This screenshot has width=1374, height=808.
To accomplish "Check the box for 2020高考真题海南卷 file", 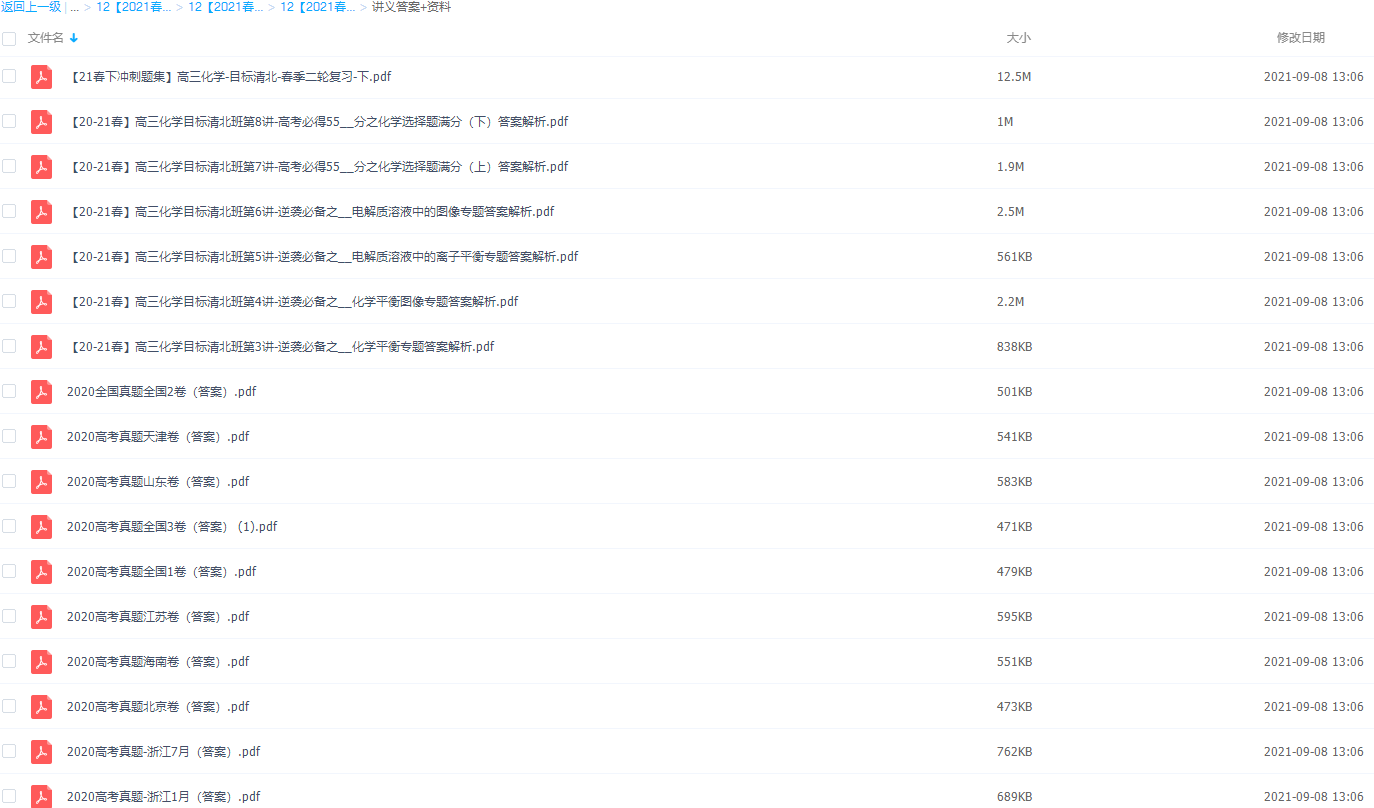I will pyautogui.click(x=9, y=661).
